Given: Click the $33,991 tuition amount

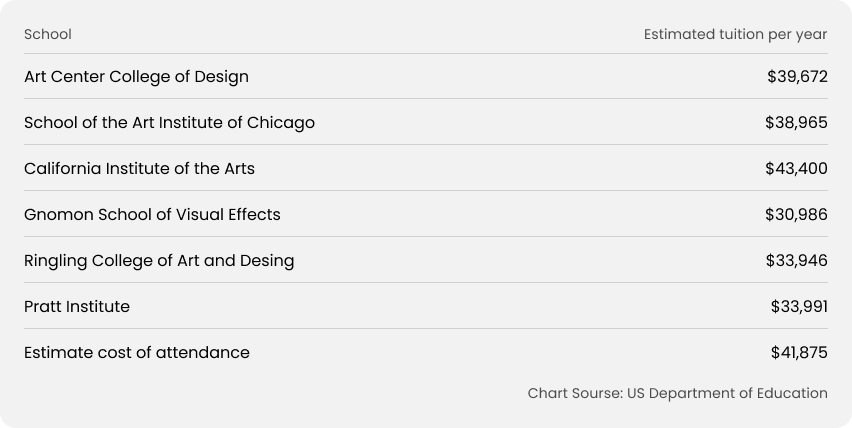Looking at the screenshot, I should [x=799, y=306].
